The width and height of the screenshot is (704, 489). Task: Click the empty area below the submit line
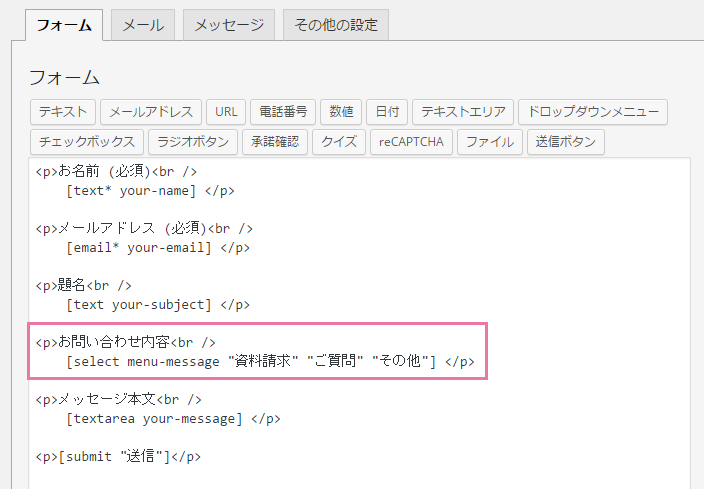(359, 478)
